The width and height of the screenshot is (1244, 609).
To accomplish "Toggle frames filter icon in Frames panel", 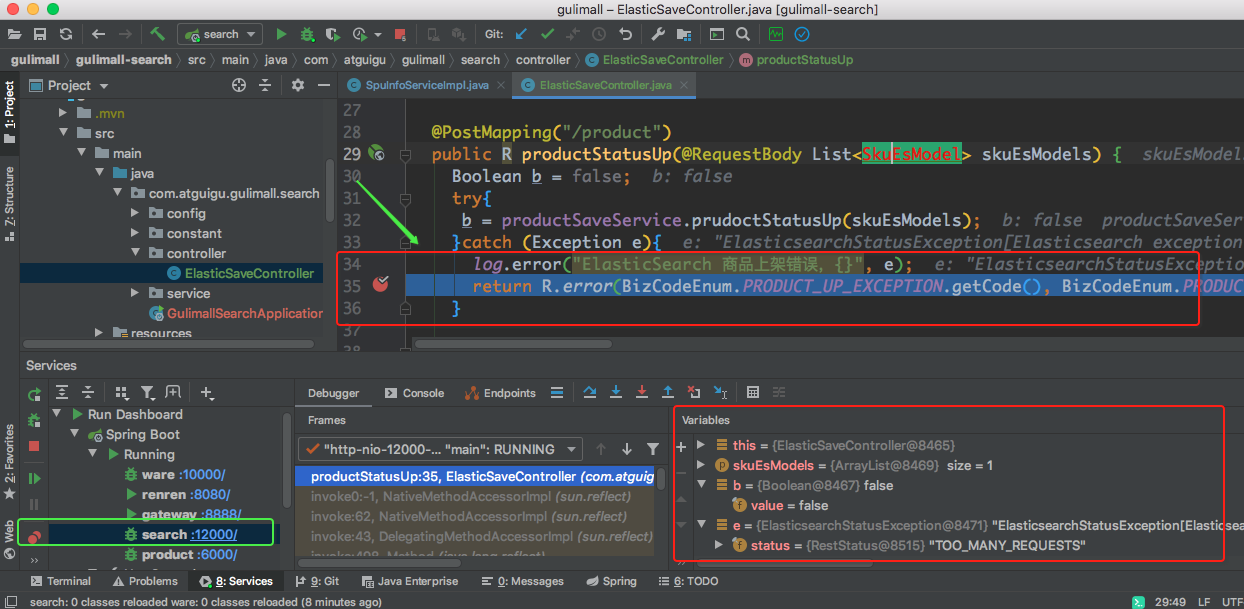I will pyautogui.click(x=653, y=449).
